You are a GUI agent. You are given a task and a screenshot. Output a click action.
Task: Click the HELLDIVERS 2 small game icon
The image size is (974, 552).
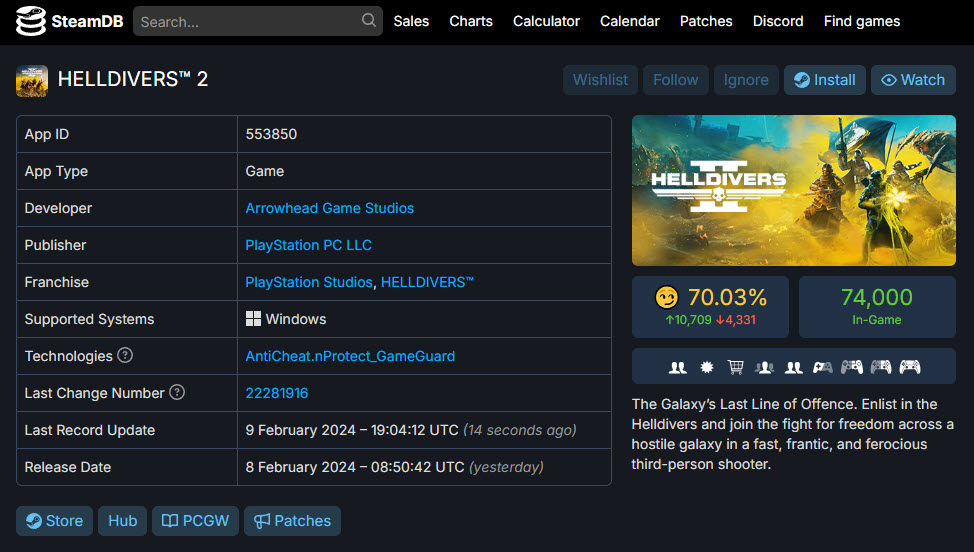(32, 81)
